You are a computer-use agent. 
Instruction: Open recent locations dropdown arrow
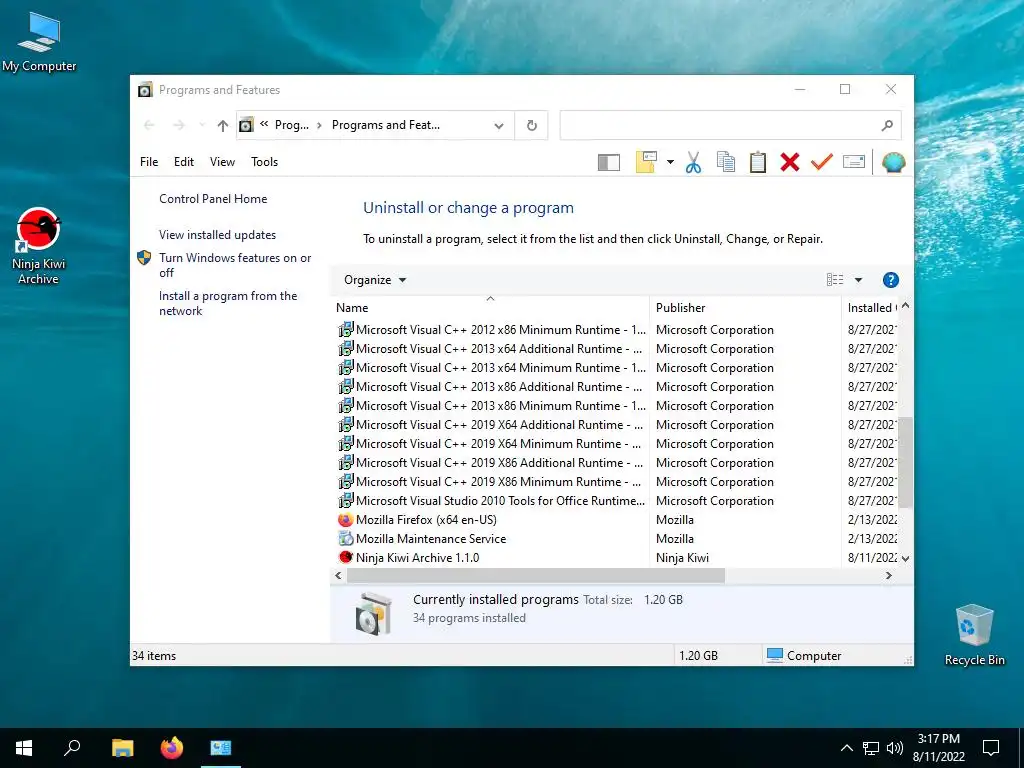click(202, 125)
